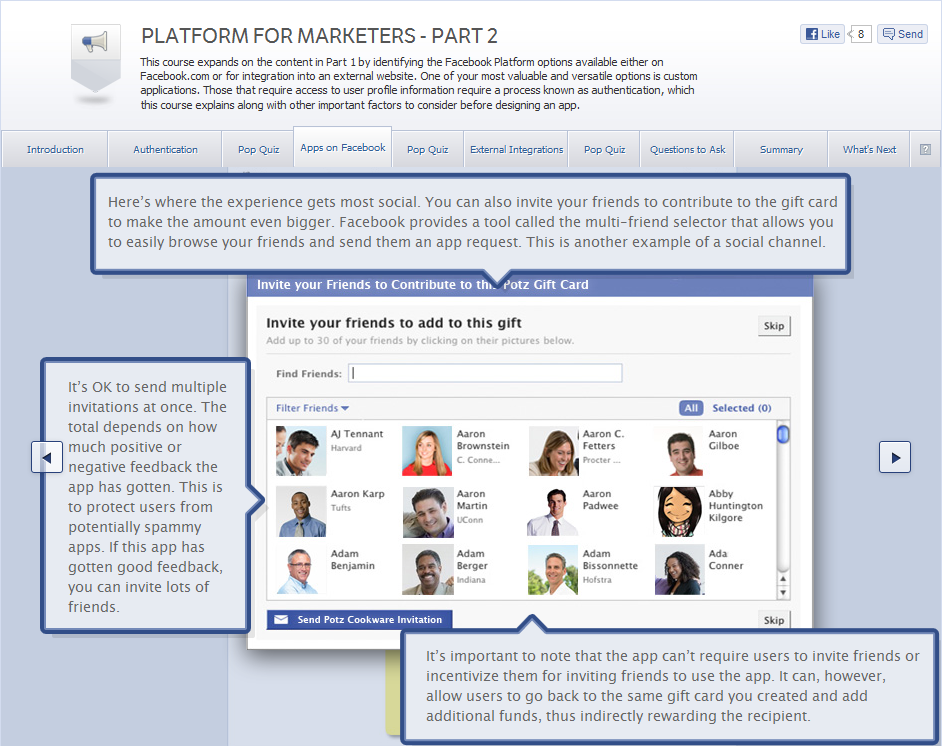Switch to the Authentication tab
942x746 pixels.
tap(165, 149)
